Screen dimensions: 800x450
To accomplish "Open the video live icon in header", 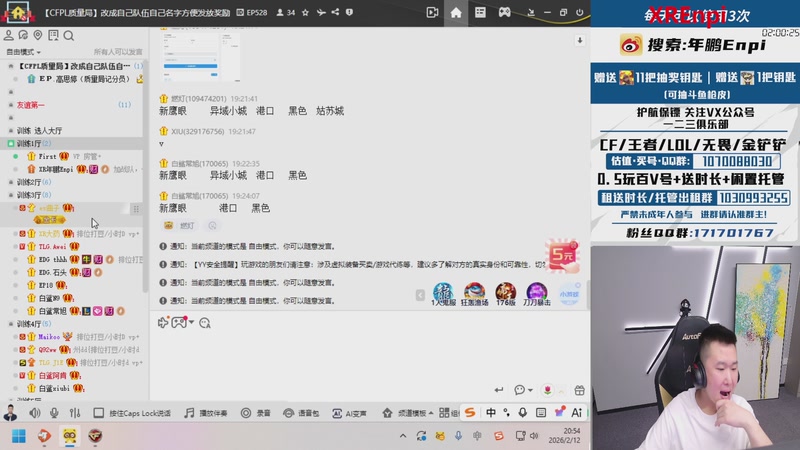I will pyautogui.click(x=432, y=12).
